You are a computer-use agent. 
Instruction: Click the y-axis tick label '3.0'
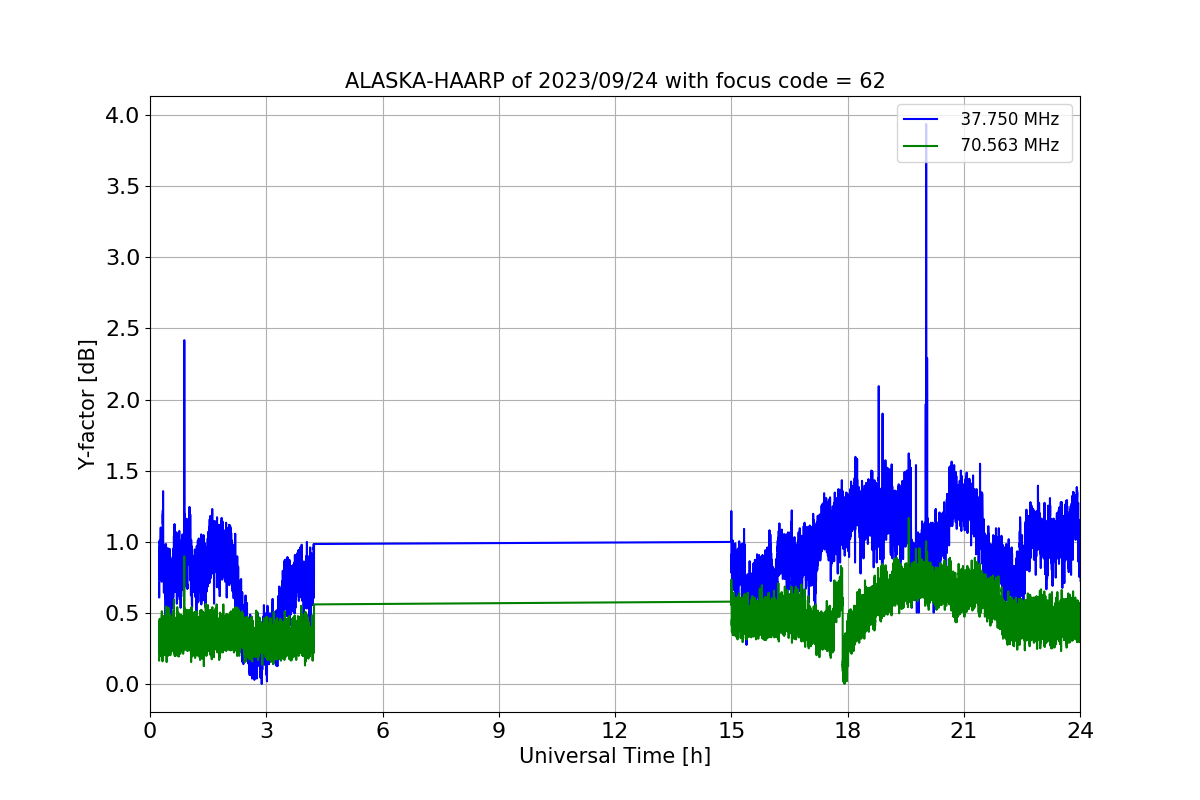point(121,258)
